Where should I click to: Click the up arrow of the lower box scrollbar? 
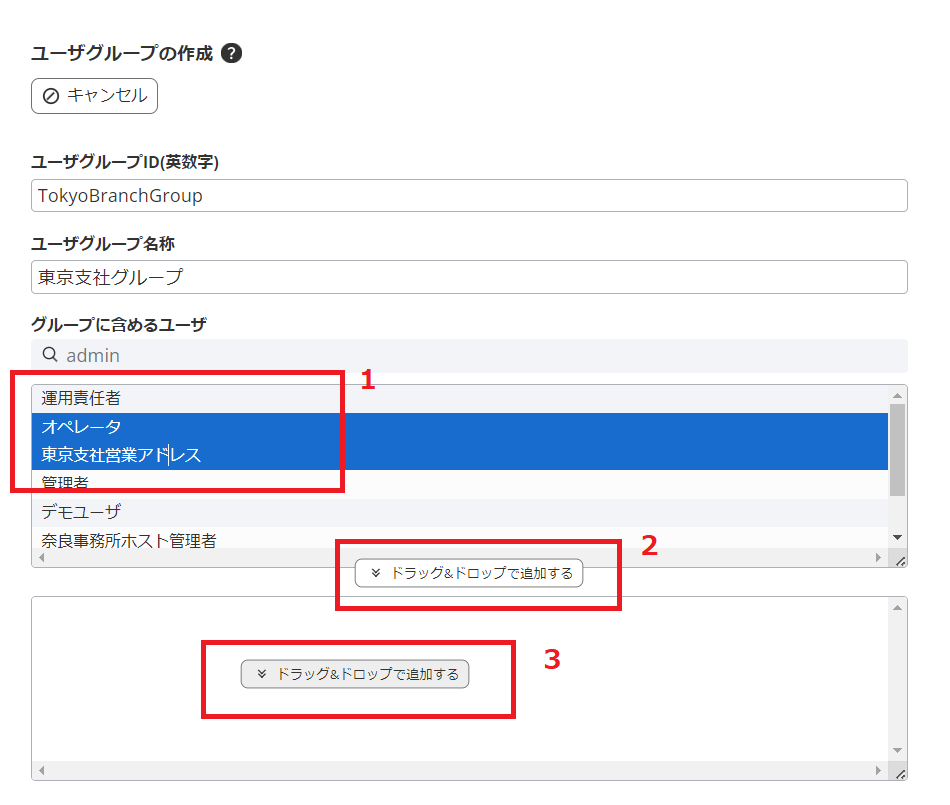[x=897, y=607]
